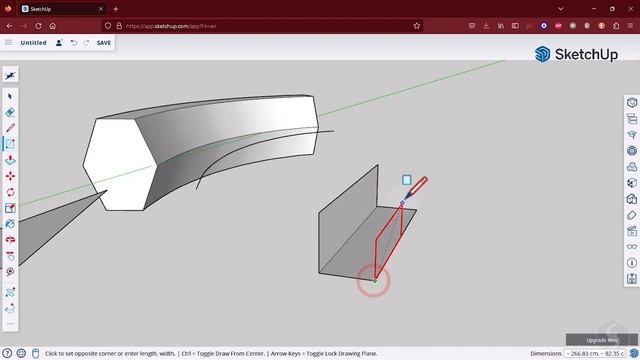
Task: Select the Paint Bucket tool
Action: [x=10, y=224]
